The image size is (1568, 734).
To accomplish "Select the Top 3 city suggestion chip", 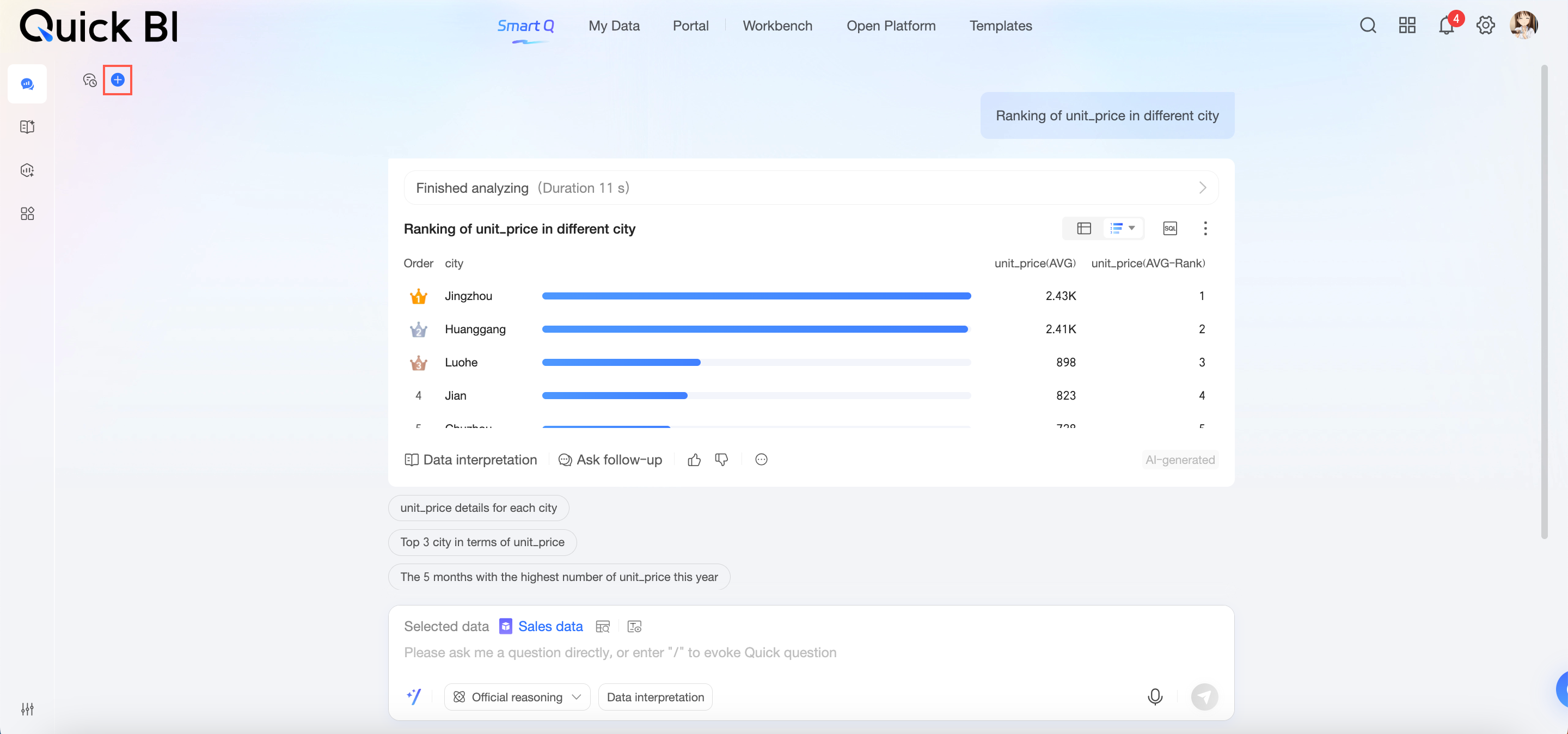I will (482, 542).
